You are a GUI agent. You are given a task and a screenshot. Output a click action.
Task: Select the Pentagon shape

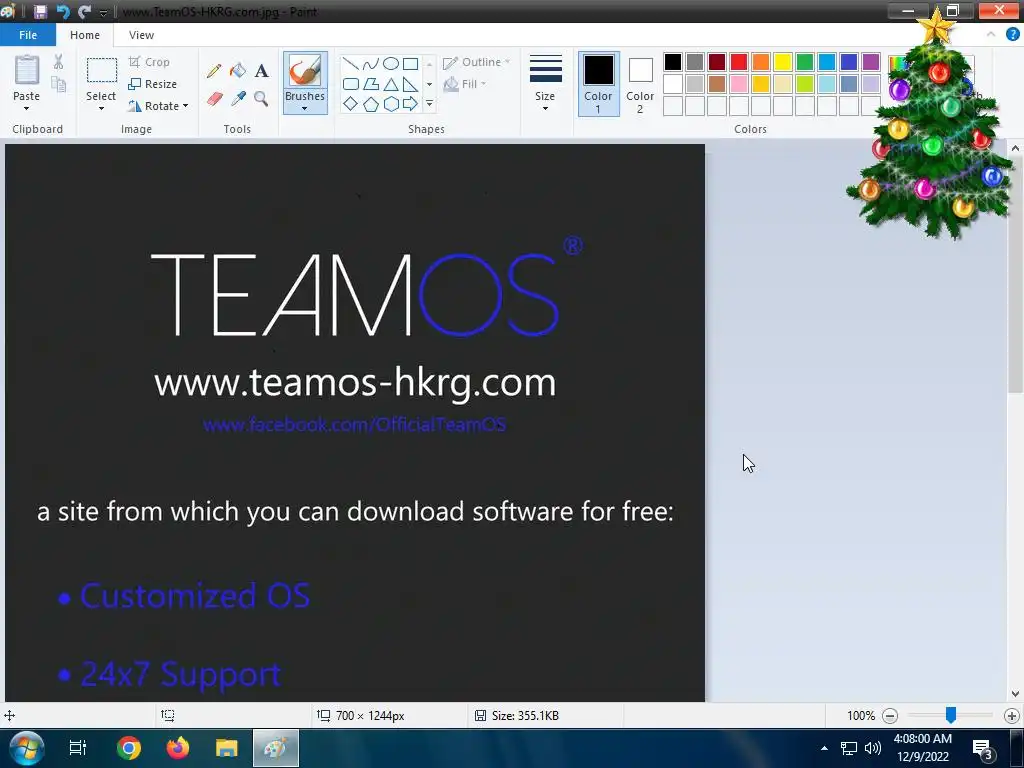[370, 104]
